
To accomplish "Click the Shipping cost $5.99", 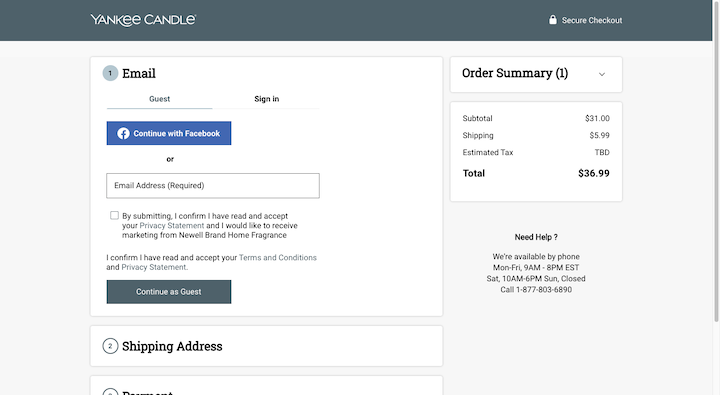I will point(600,135).
